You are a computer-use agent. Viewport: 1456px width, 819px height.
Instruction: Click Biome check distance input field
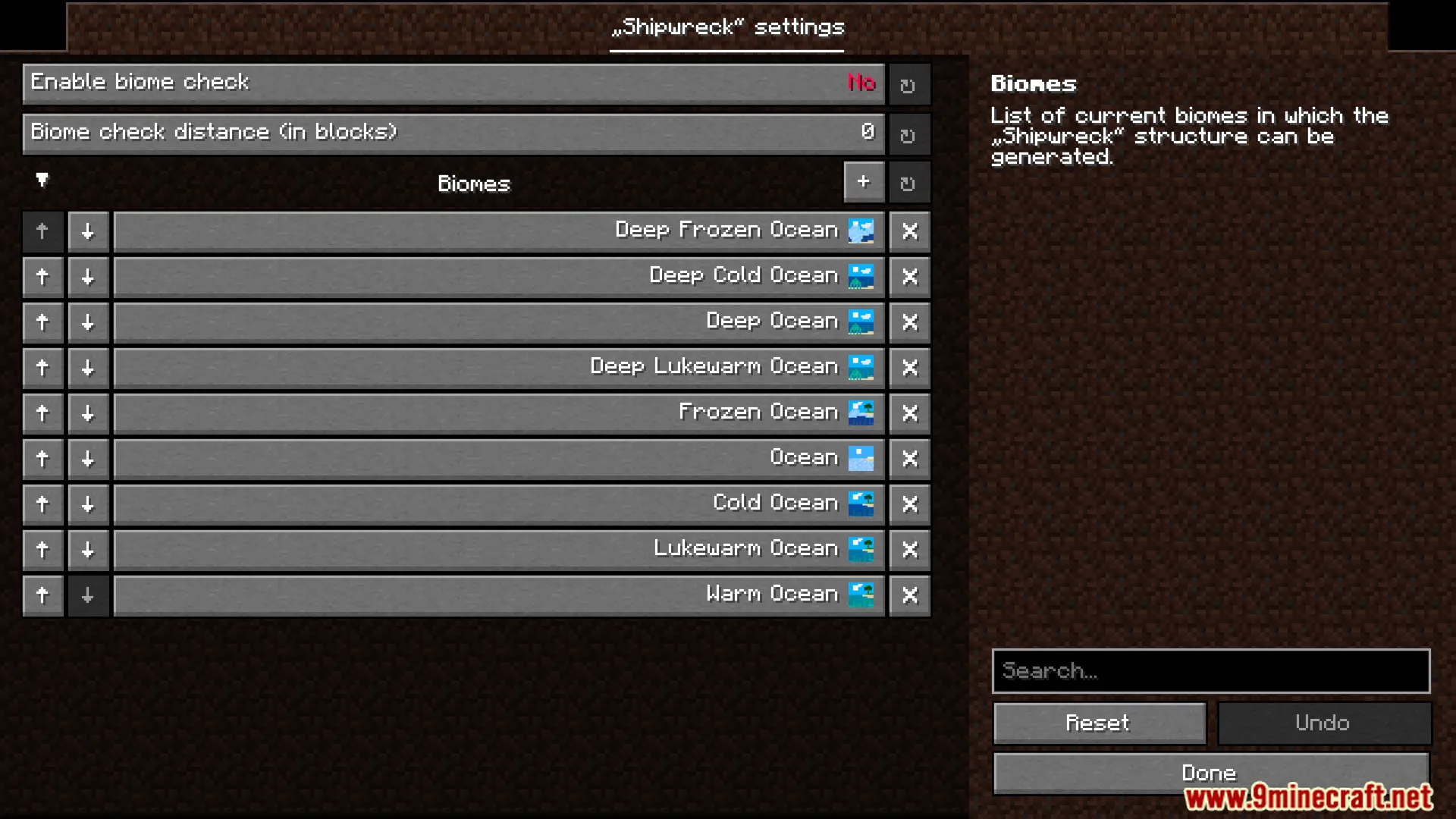click(453, 131)
